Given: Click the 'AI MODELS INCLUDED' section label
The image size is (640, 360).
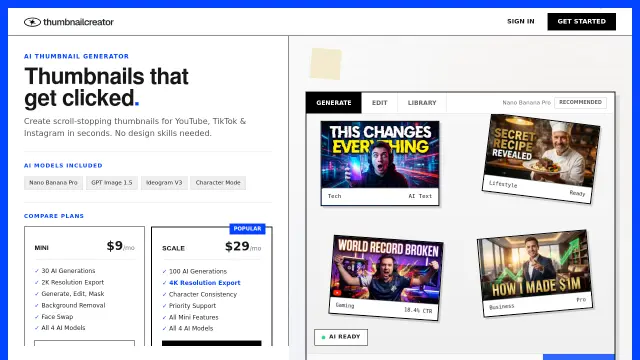Looking at the screenshot, I should tap(63, 166).
